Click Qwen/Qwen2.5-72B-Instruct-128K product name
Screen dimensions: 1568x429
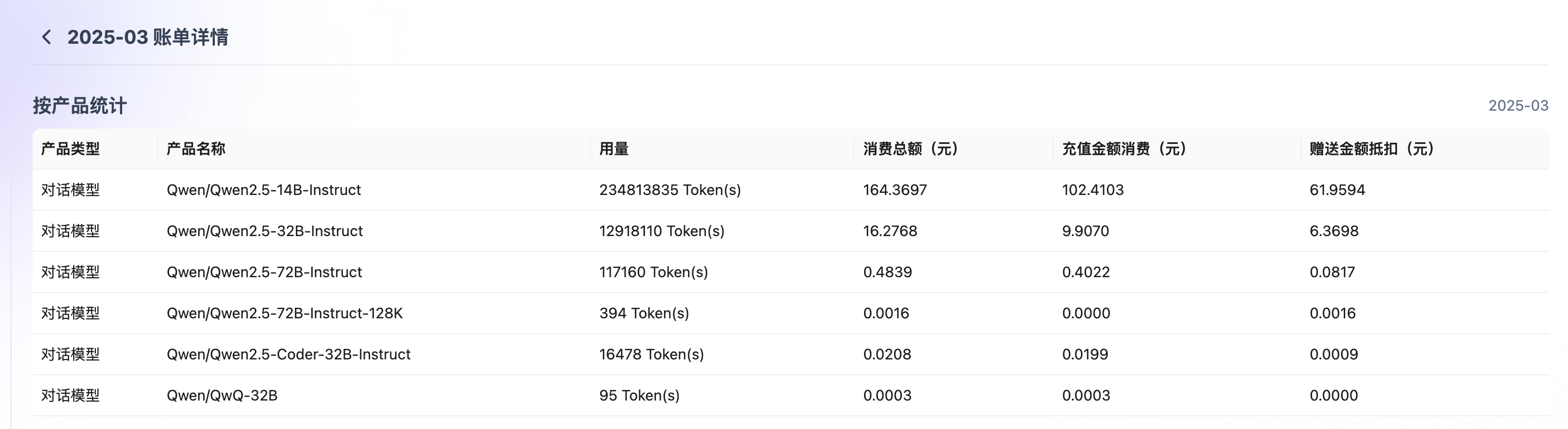[284, 313]
